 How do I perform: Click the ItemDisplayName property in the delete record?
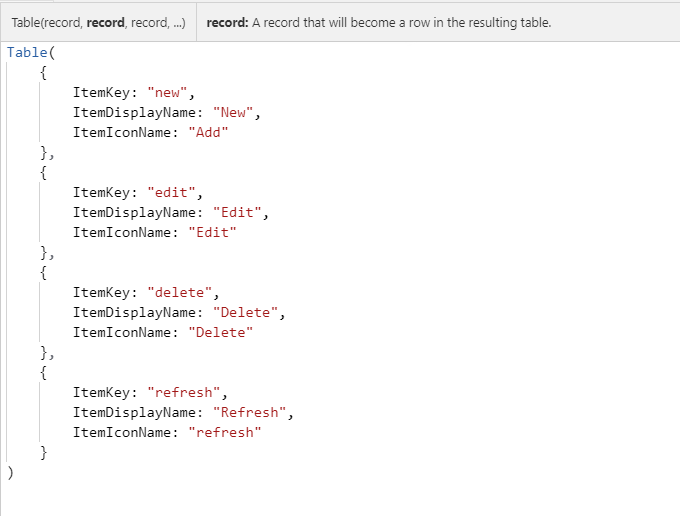(134, 312)
